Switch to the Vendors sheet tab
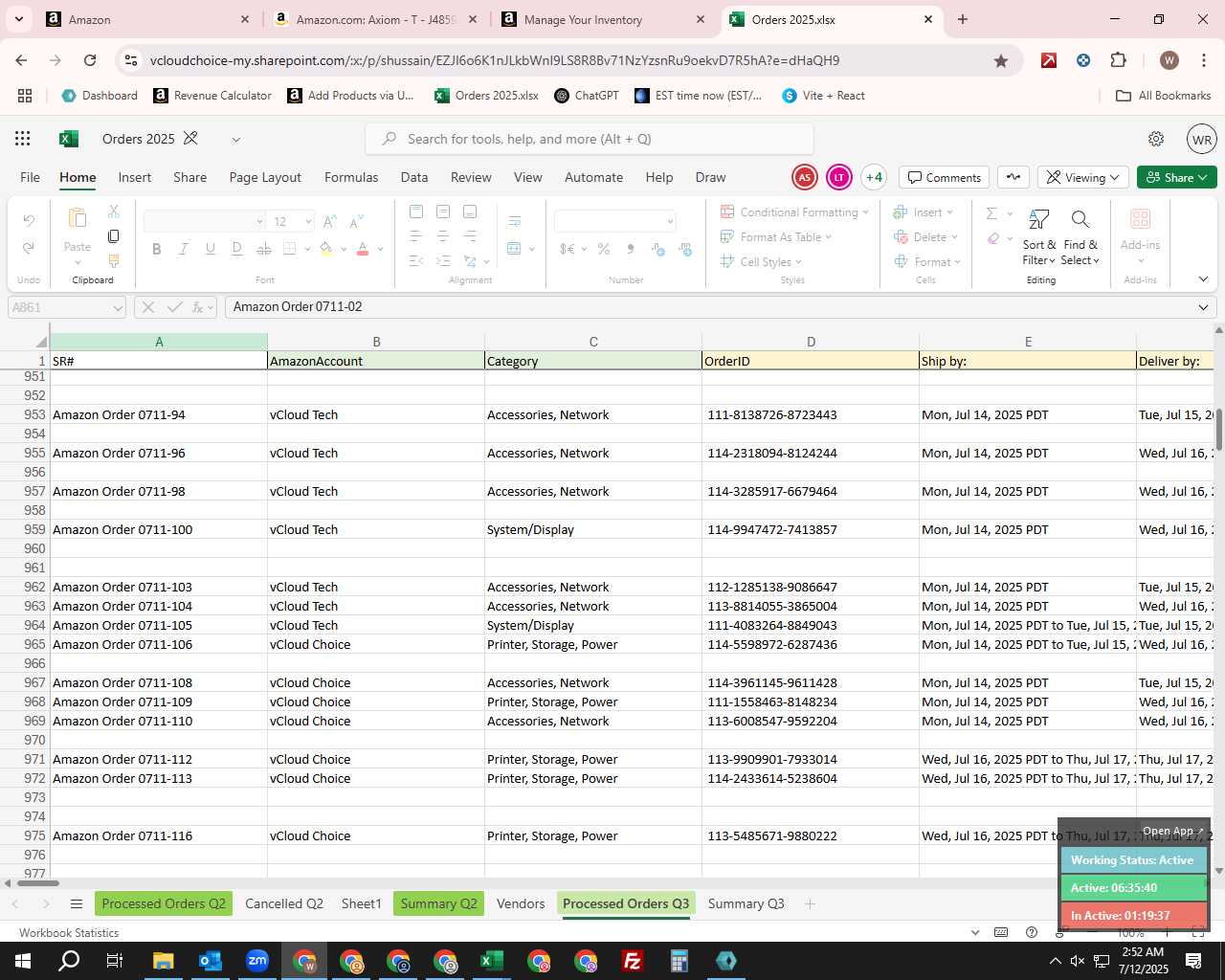 (x=521, y=903)
